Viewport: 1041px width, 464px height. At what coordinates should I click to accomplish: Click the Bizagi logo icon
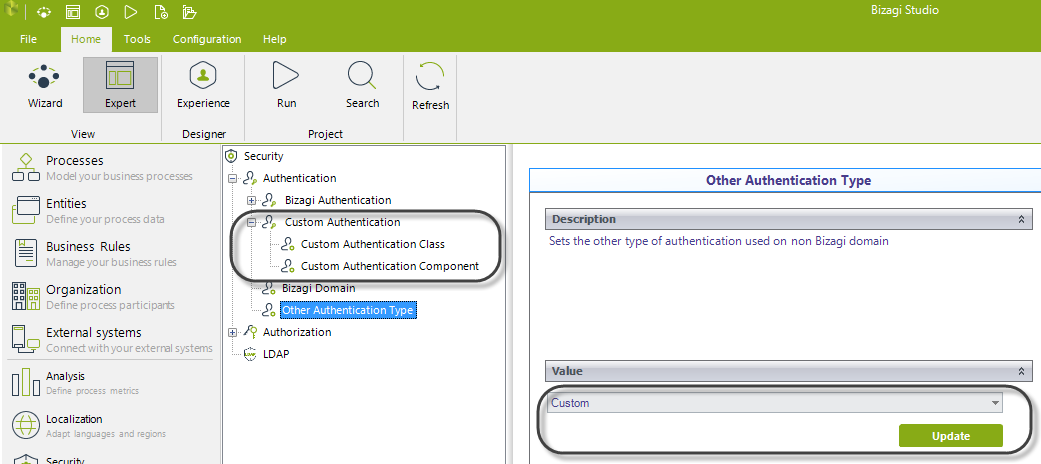[x=11, y=11]
